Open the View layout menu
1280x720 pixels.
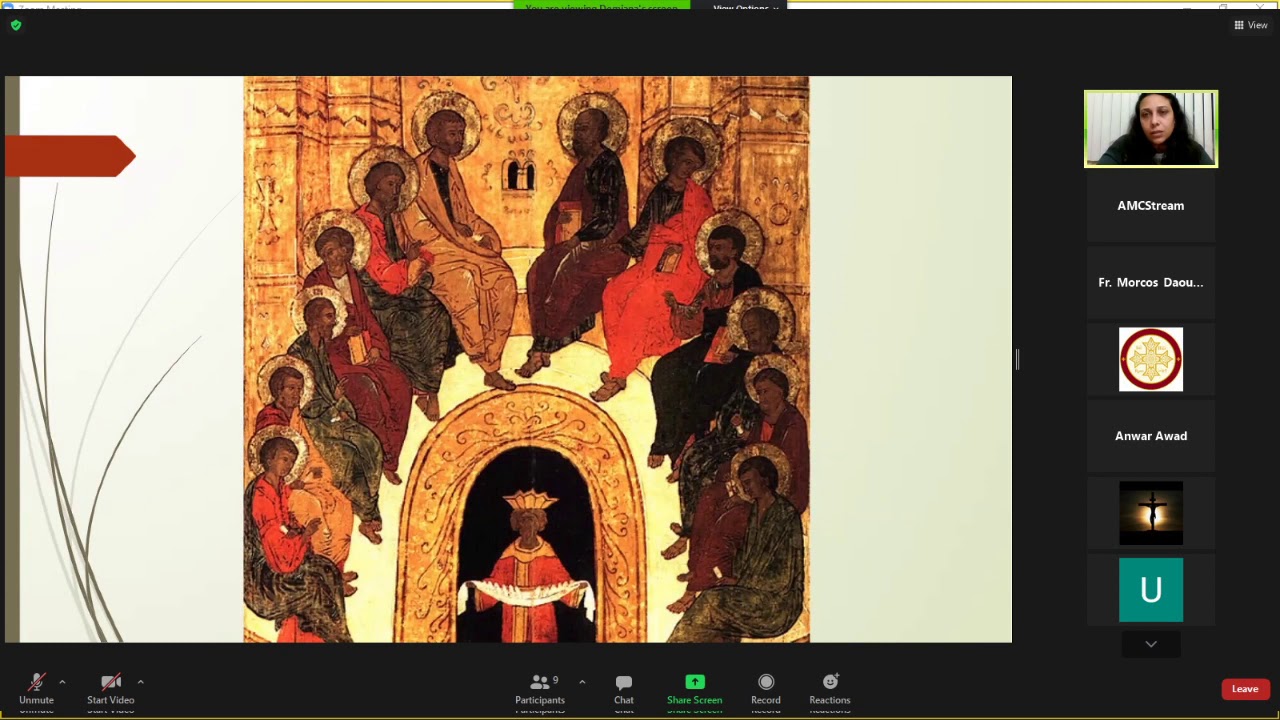[1251, 25]
